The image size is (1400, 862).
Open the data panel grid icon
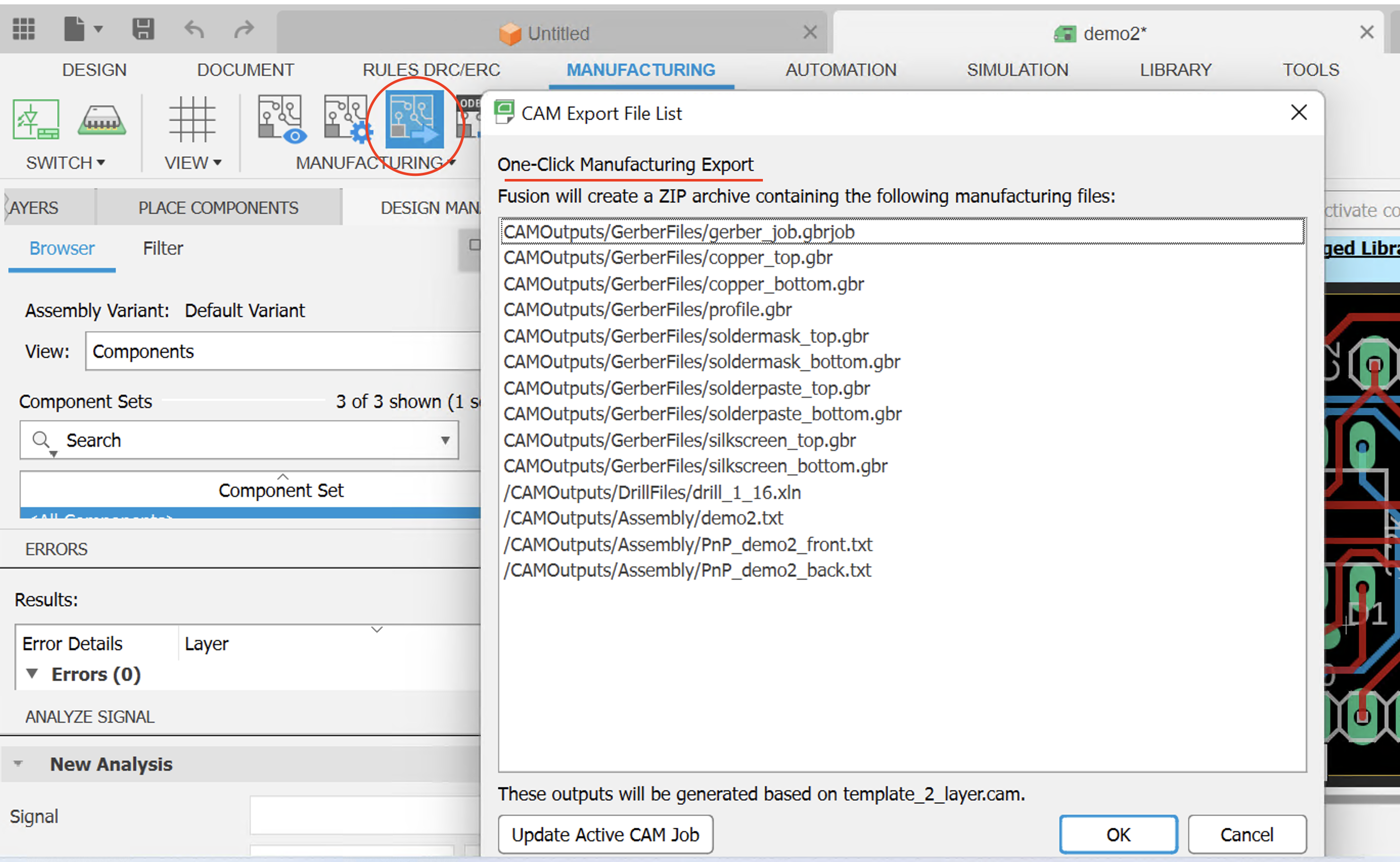pyautogui.click(x=24, y=29)
